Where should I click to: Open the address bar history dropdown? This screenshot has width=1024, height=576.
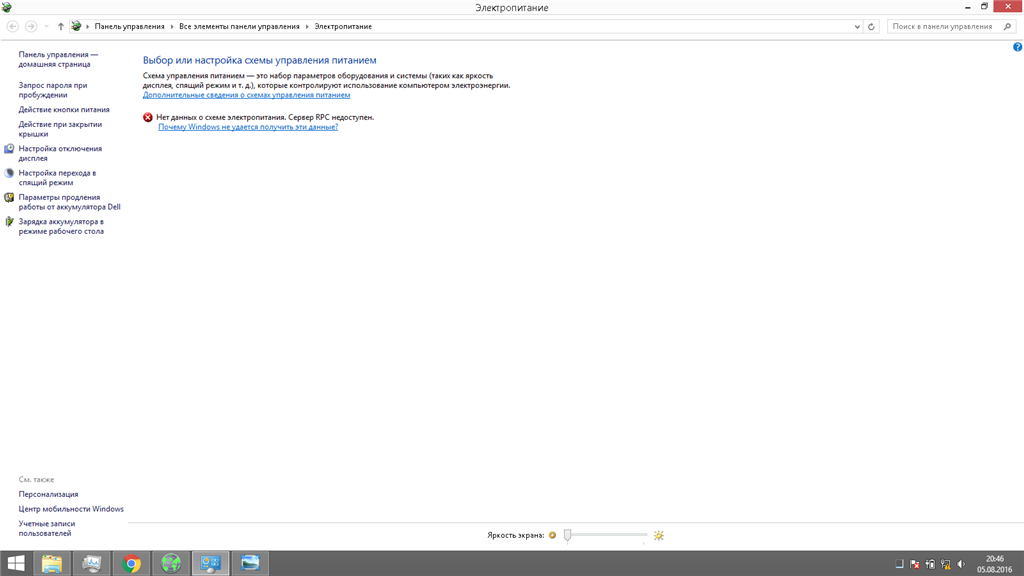point(857,27)
